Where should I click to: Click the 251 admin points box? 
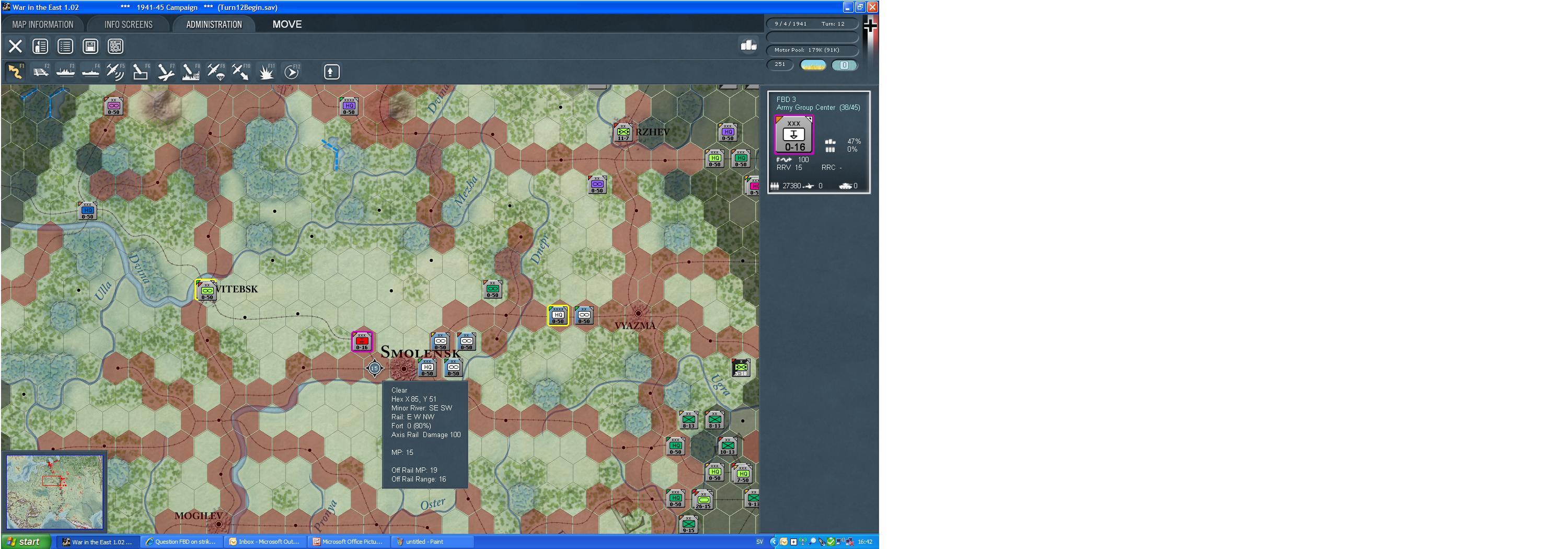[780, 64]
